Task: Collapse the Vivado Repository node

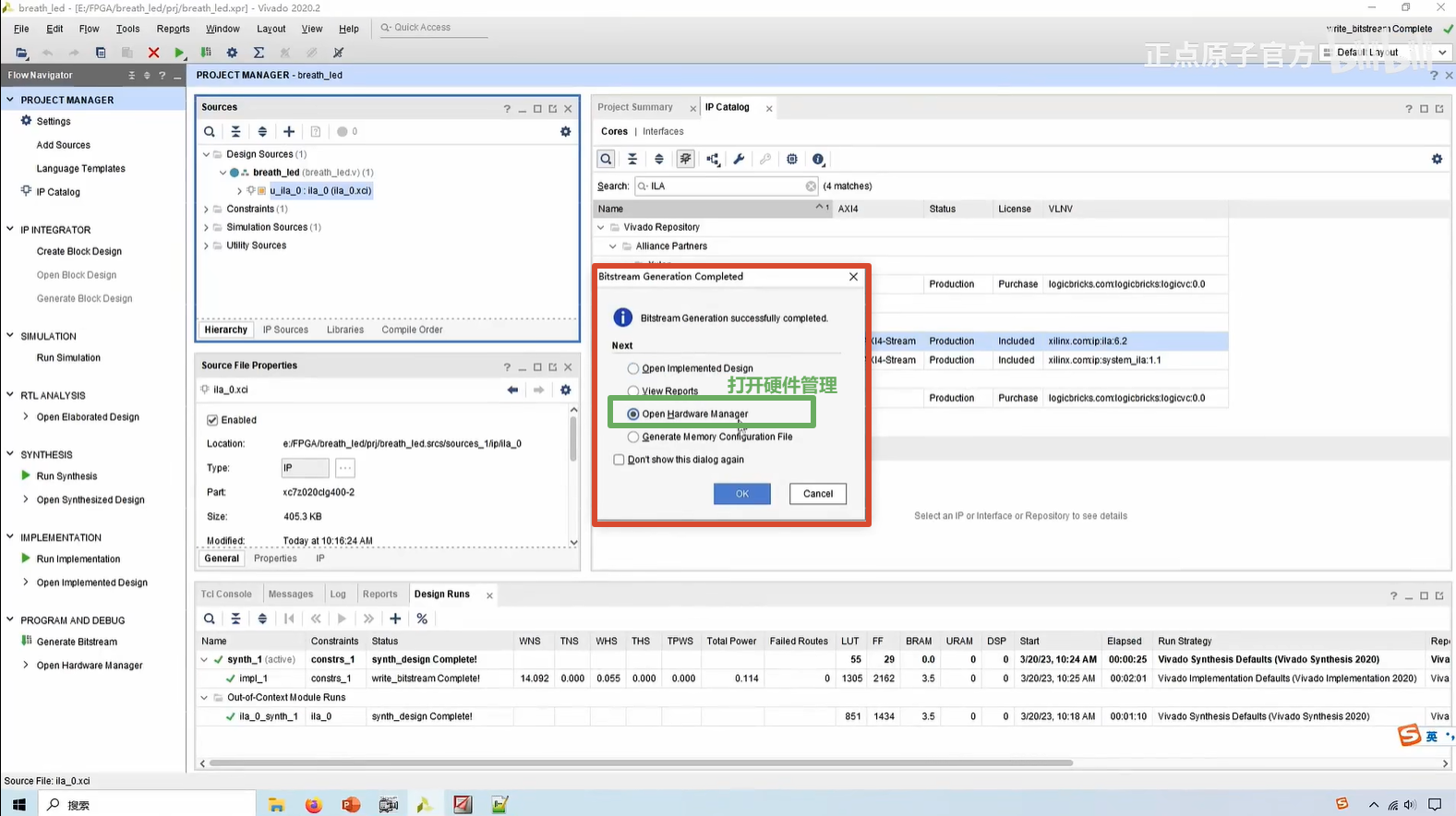Action: coord(601,227)
